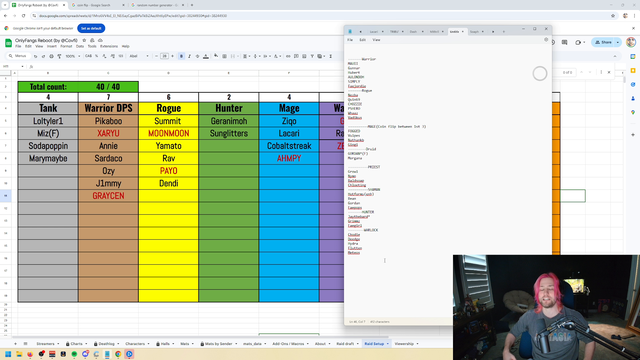Open the Sheets Extensions menu
Screen dimensions: 640x360
pos(109,47)
